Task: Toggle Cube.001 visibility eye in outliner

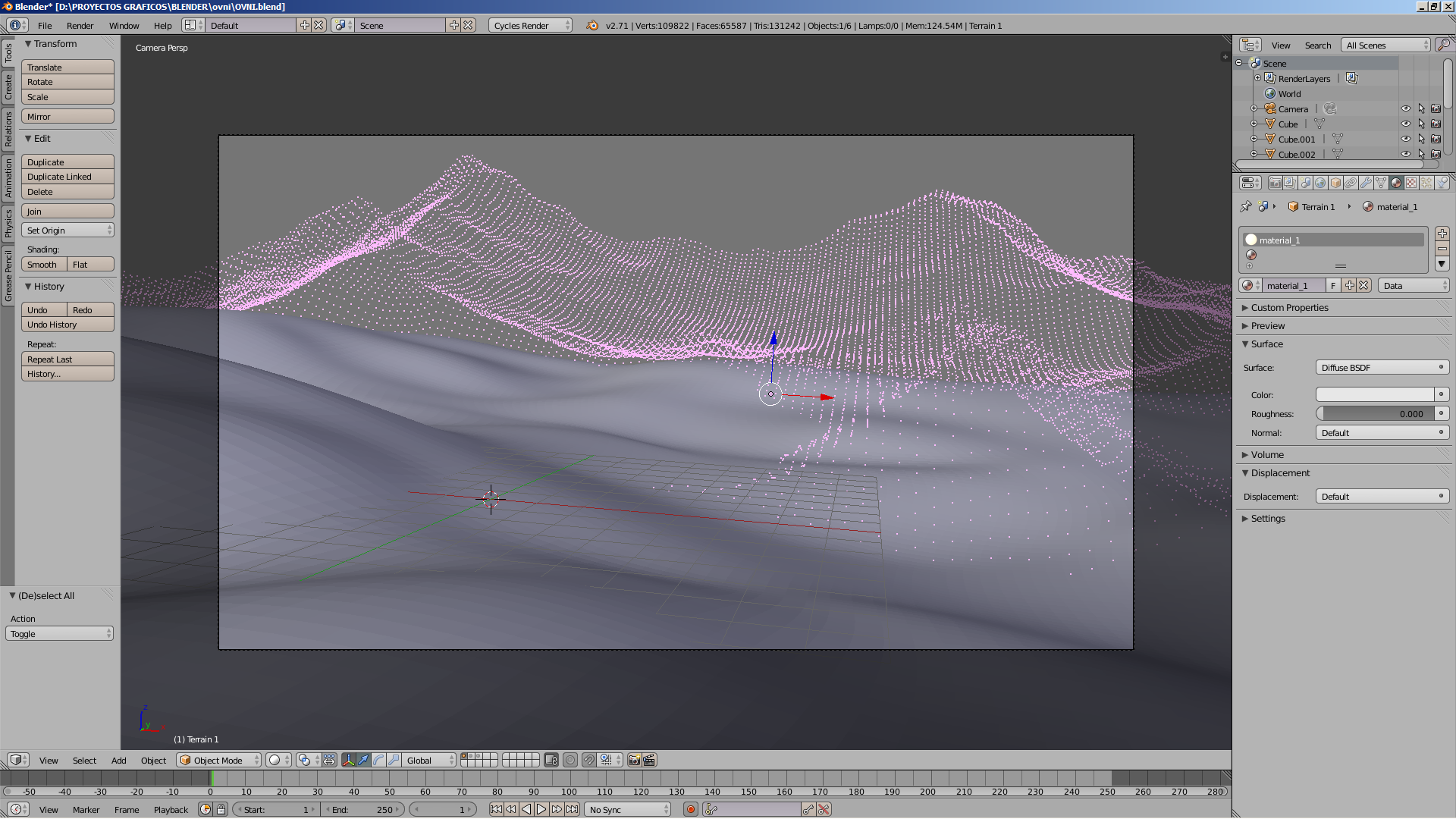Action: (1405, 139)
